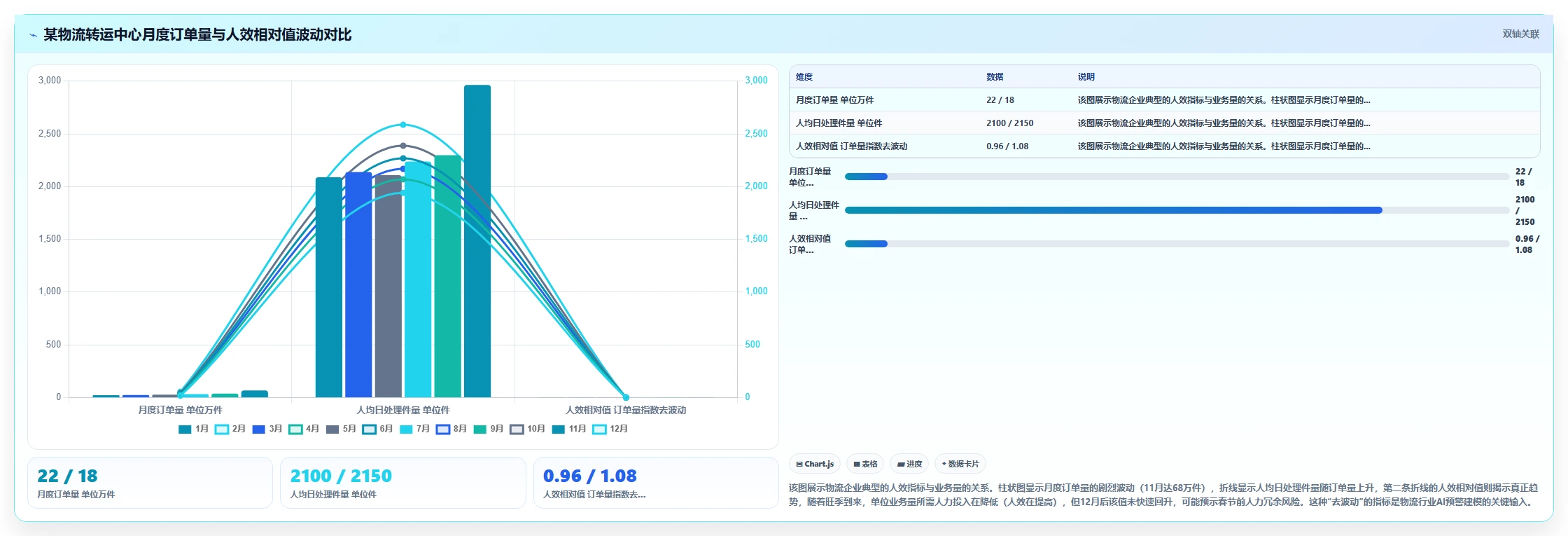This screenshot has width=1568, height=536.
Task: Click the chart icon beside the dashboard title
Action: (x=33, y=35)
